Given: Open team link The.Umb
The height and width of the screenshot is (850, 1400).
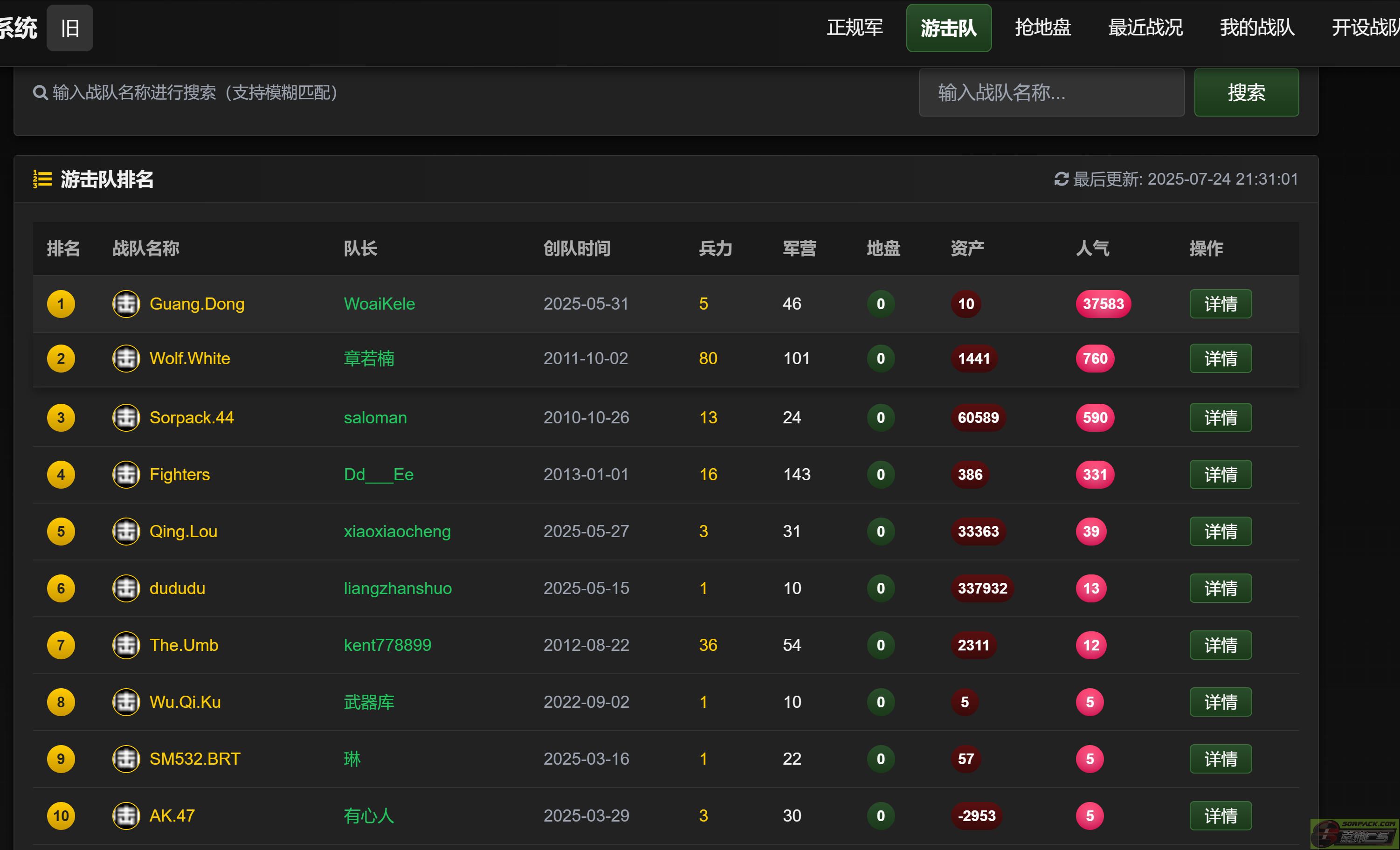Looking at the screenshot, I should (184, 645).
